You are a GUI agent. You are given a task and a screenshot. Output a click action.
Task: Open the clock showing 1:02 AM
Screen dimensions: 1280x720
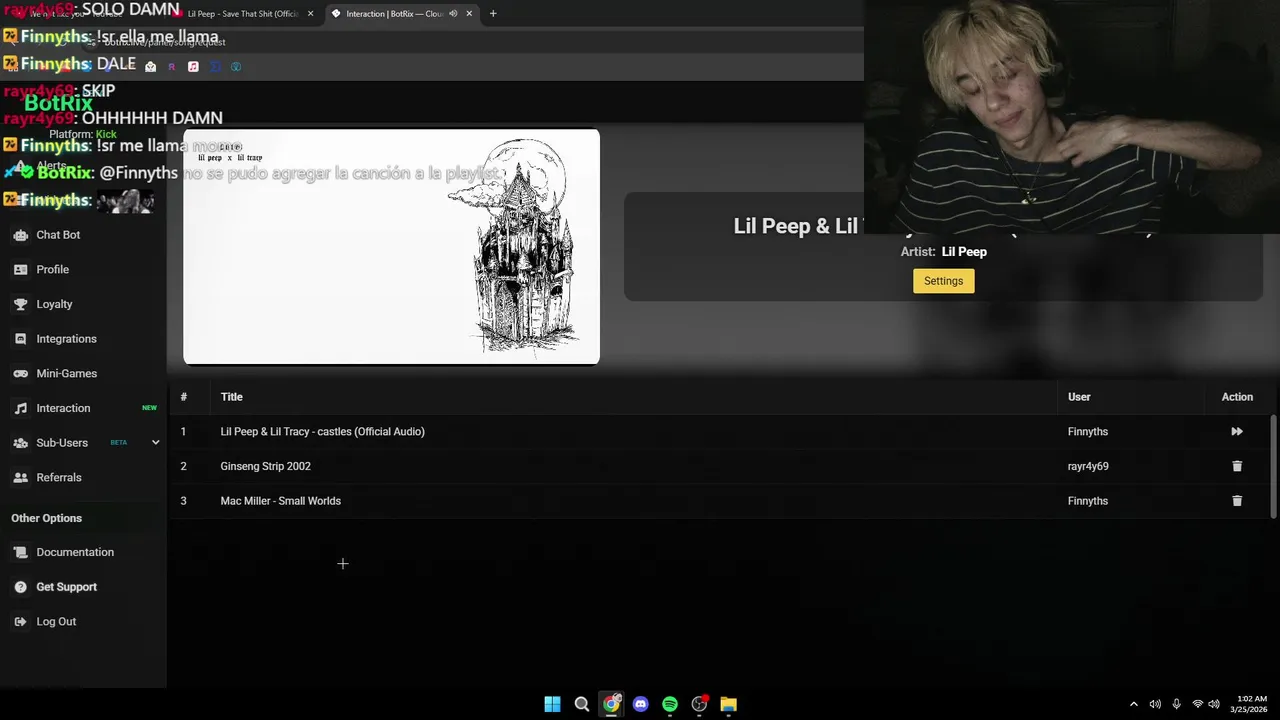tap(1251, 704)
